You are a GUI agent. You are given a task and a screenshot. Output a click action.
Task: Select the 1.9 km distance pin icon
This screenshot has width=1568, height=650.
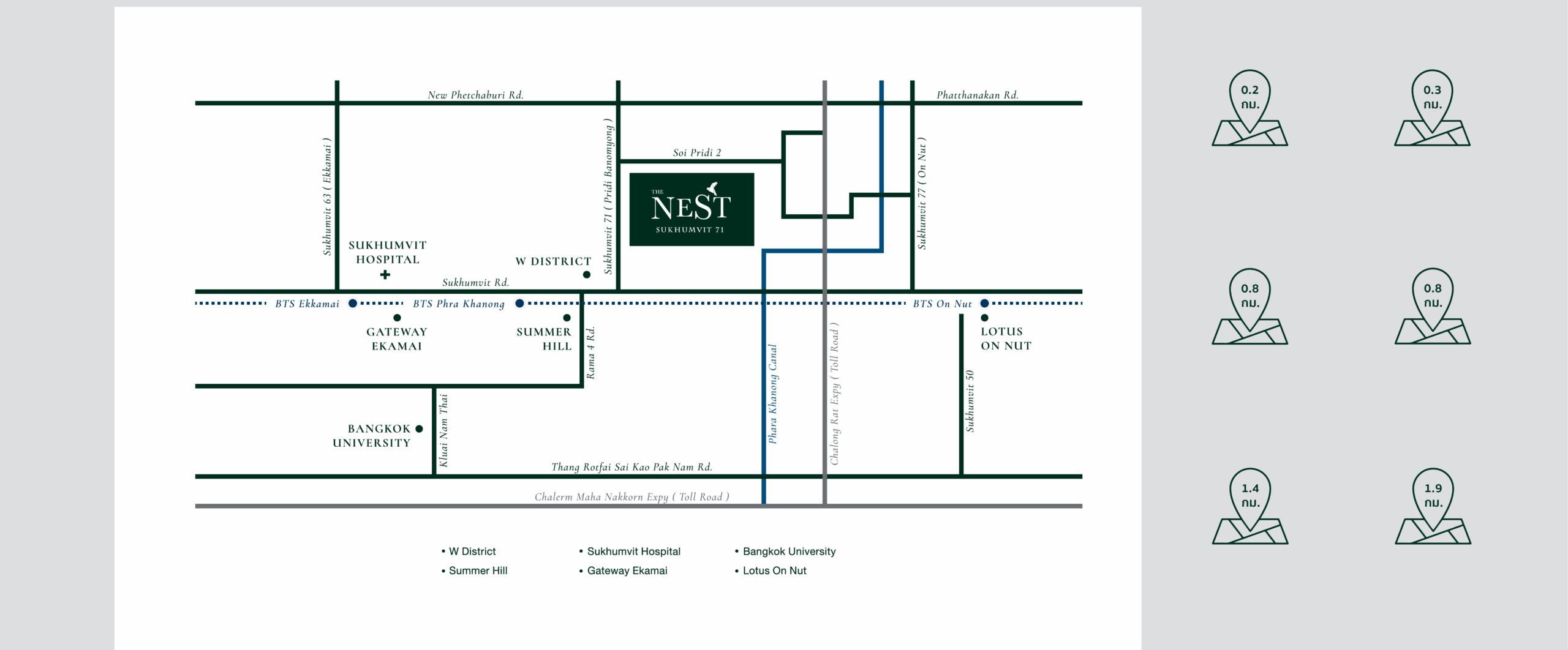[x=1433, y=507]
